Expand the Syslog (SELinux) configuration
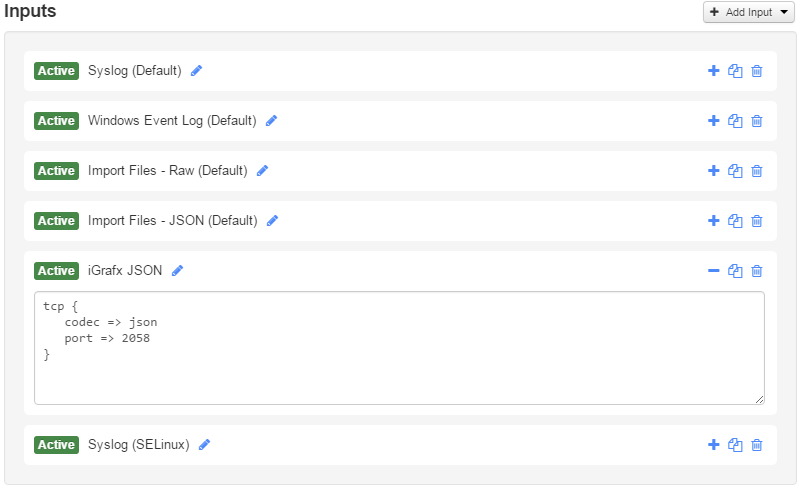 tap(713, 445)
